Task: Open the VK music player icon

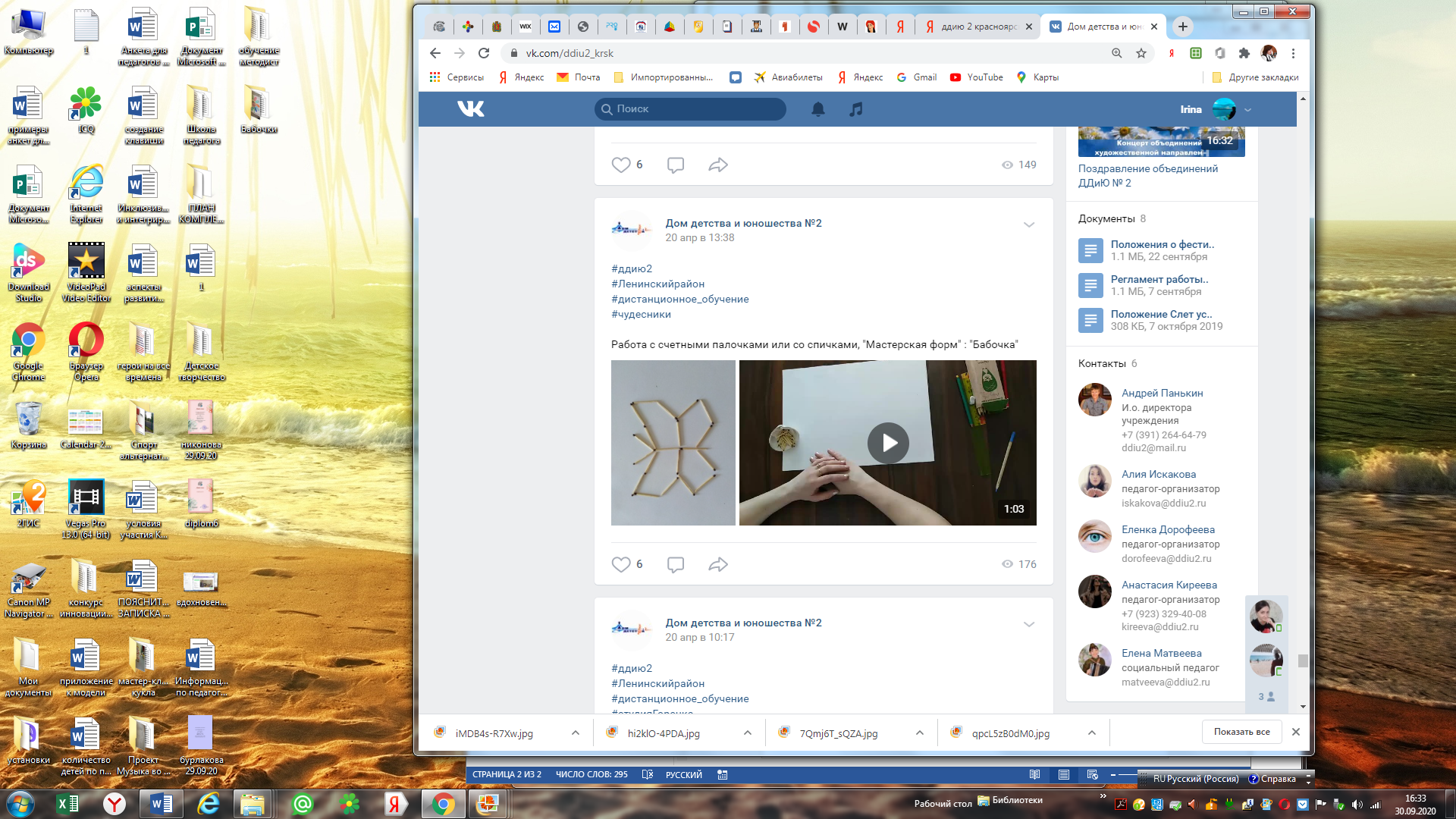Action: (855, 109)
